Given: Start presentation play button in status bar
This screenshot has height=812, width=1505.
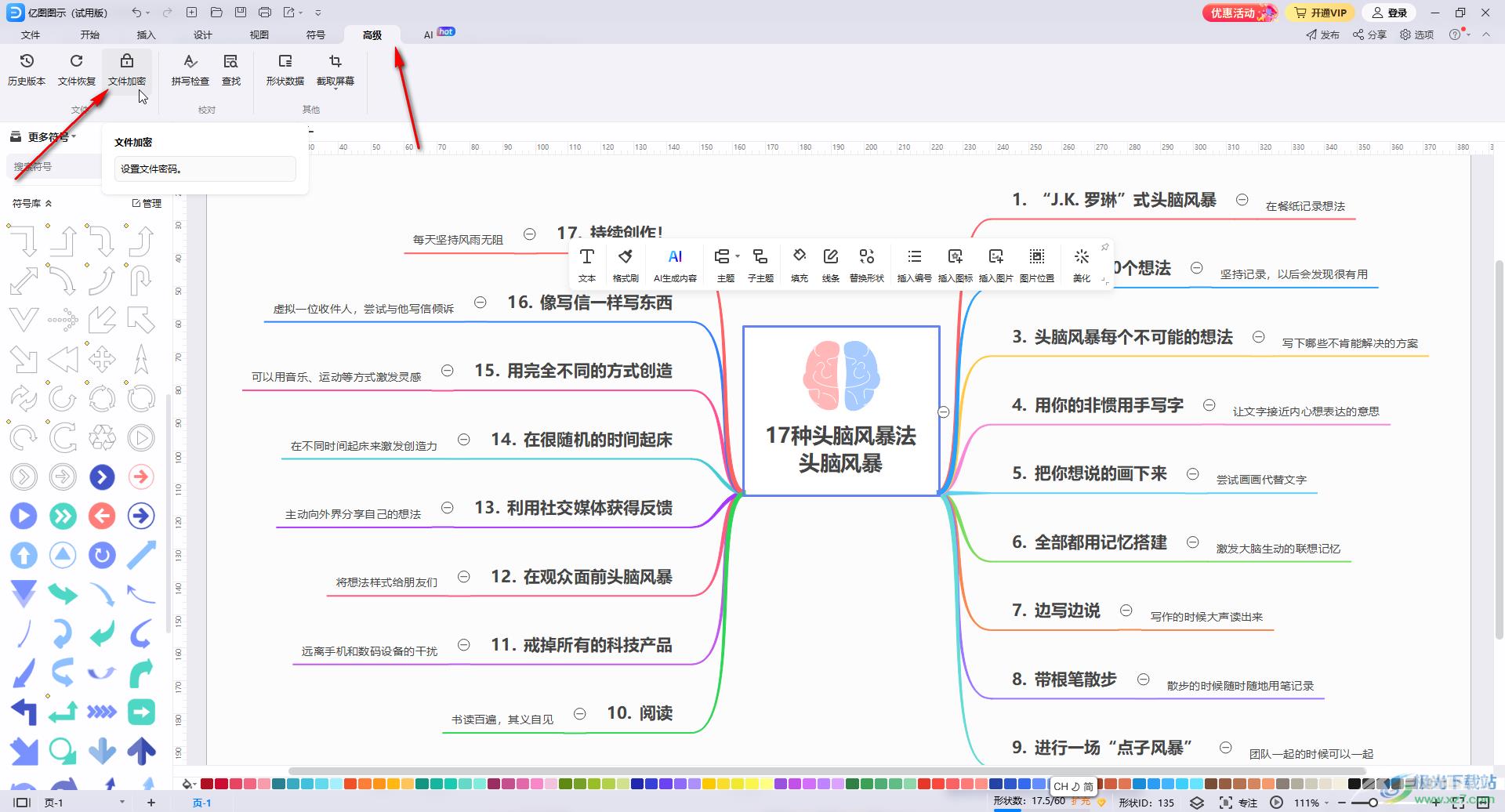Looking at the screenshot, I should [x=1277, y=803].
